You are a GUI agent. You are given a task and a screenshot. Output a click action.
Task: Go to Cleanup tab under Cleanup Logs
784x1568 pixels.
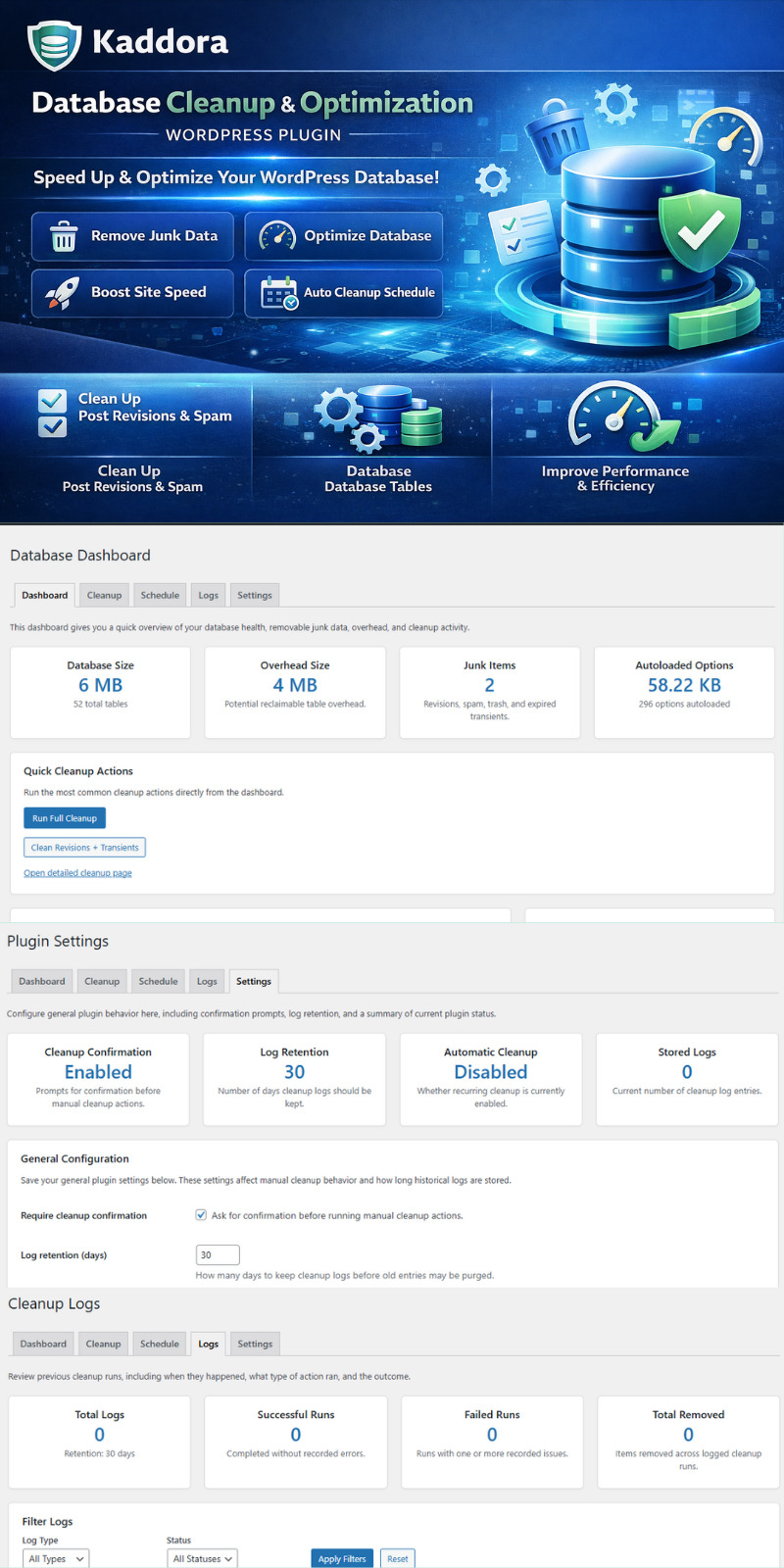[x=103, y=1344]
